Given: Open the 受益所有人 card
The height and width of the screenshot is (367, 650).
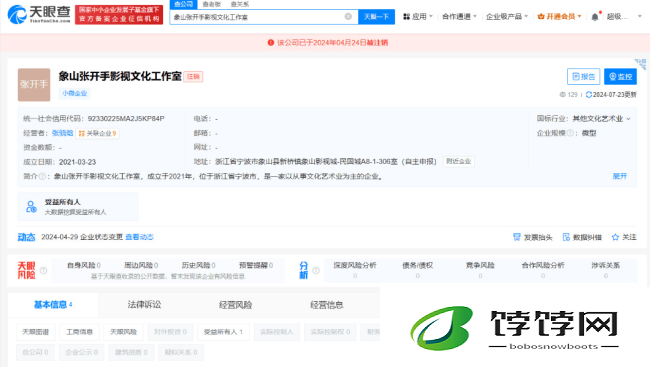Looking at the screenshot, I should click(x=78, y=206).
